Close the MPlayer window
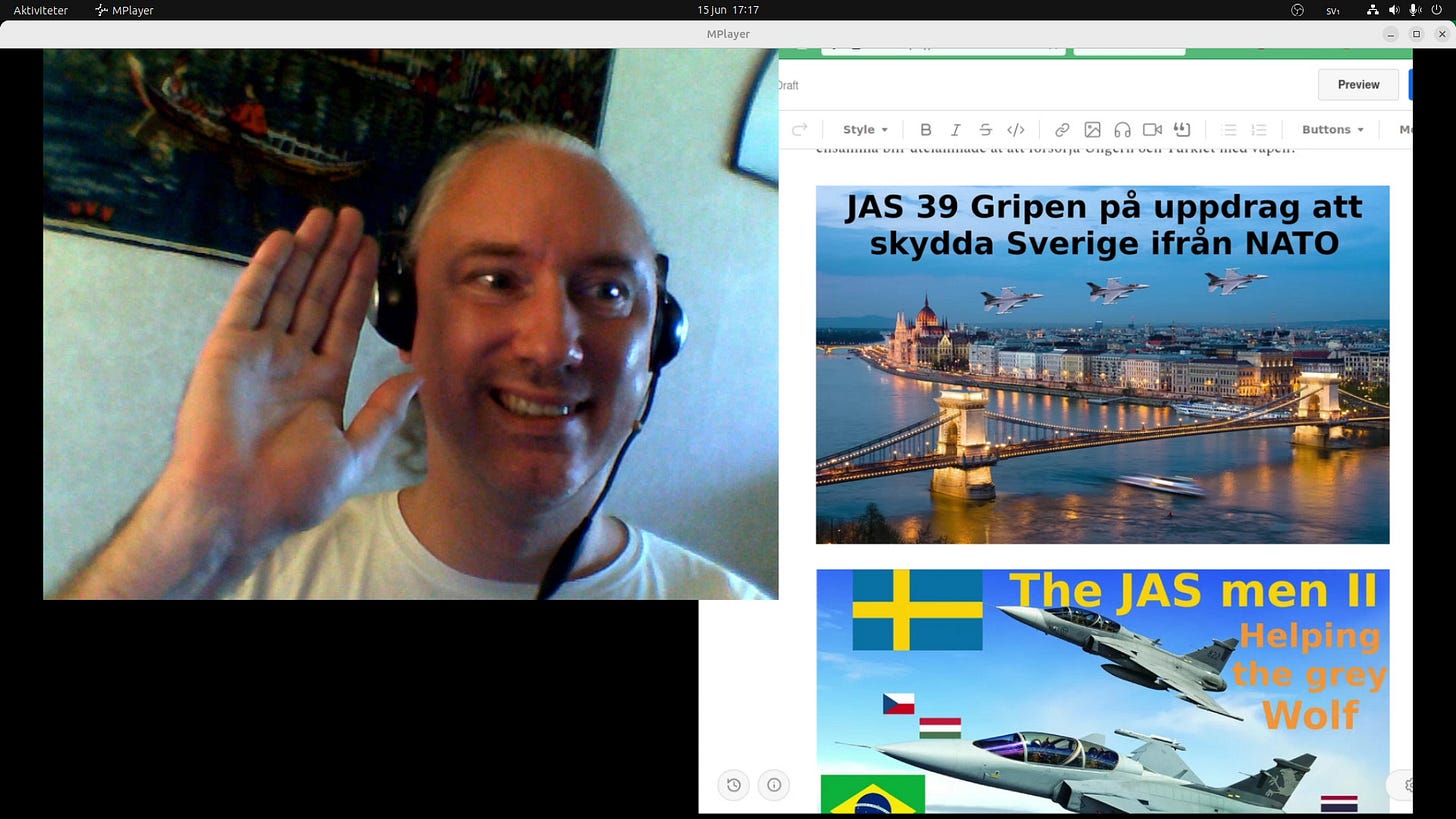This screenshot has height=819, width=1456. click(1441, 34)
